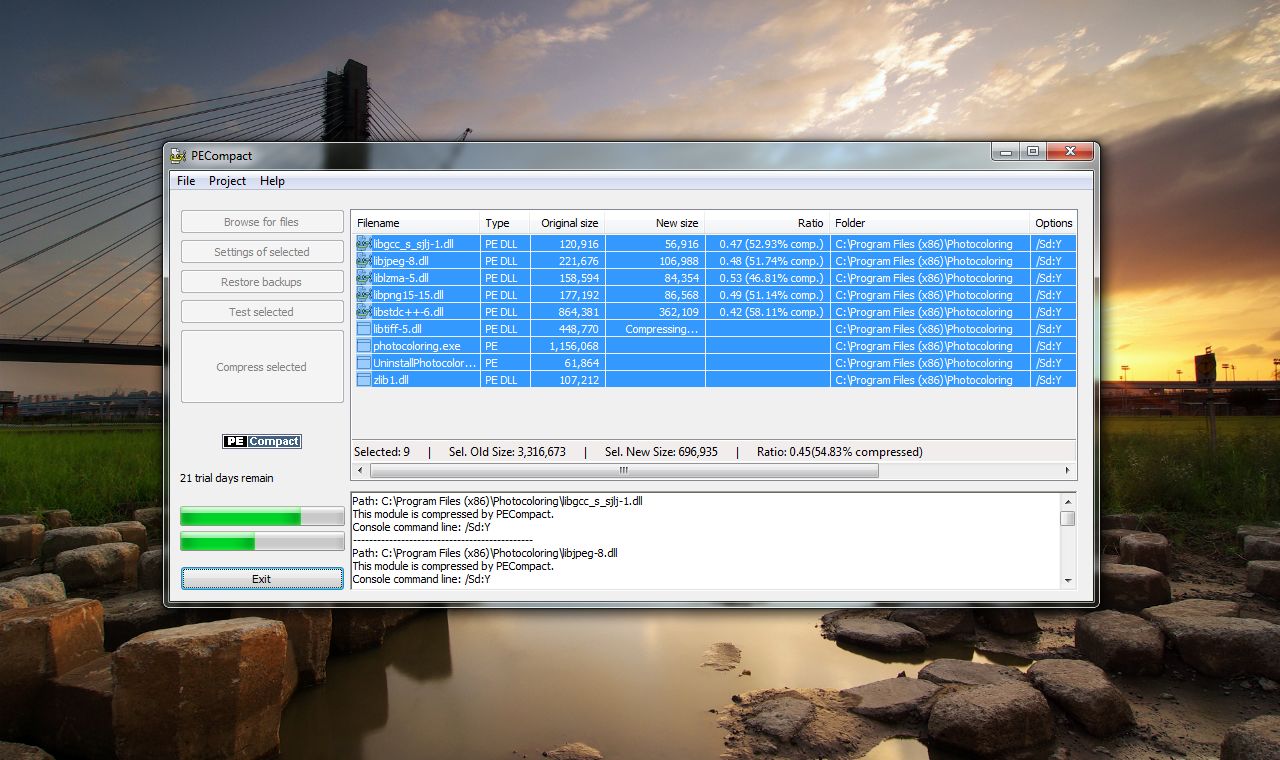Click log pane scroll down arrow

(x=1068, y=580)
